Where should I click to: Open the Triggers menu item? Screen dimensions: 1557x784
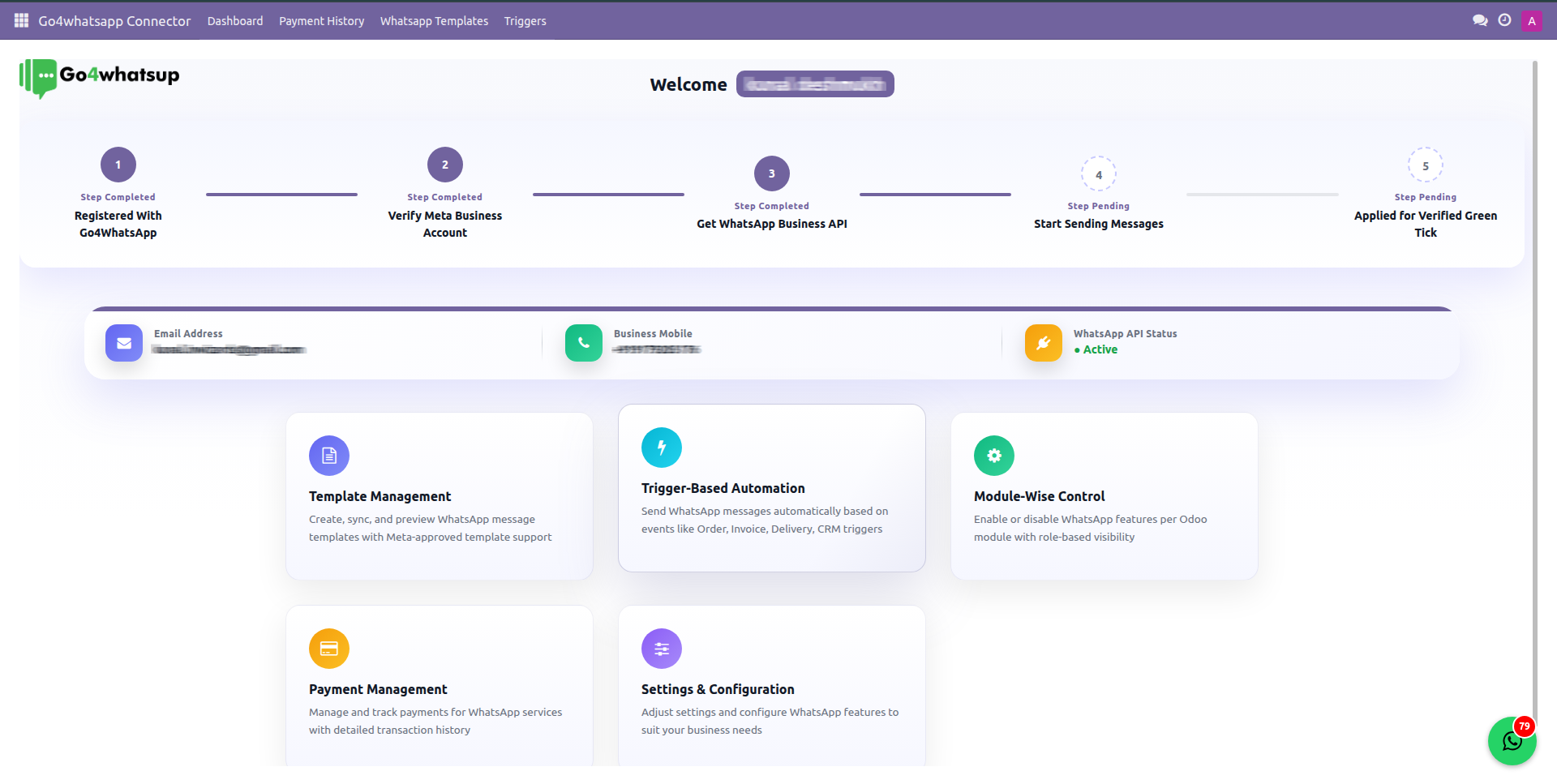[525, 21]
